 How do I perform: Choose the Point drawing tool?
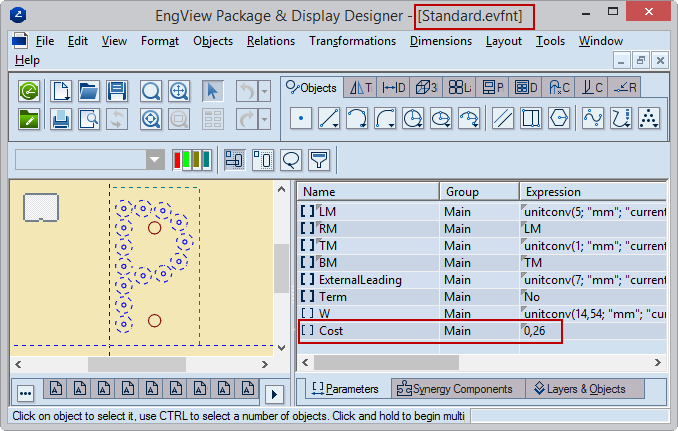click(301, 119)
